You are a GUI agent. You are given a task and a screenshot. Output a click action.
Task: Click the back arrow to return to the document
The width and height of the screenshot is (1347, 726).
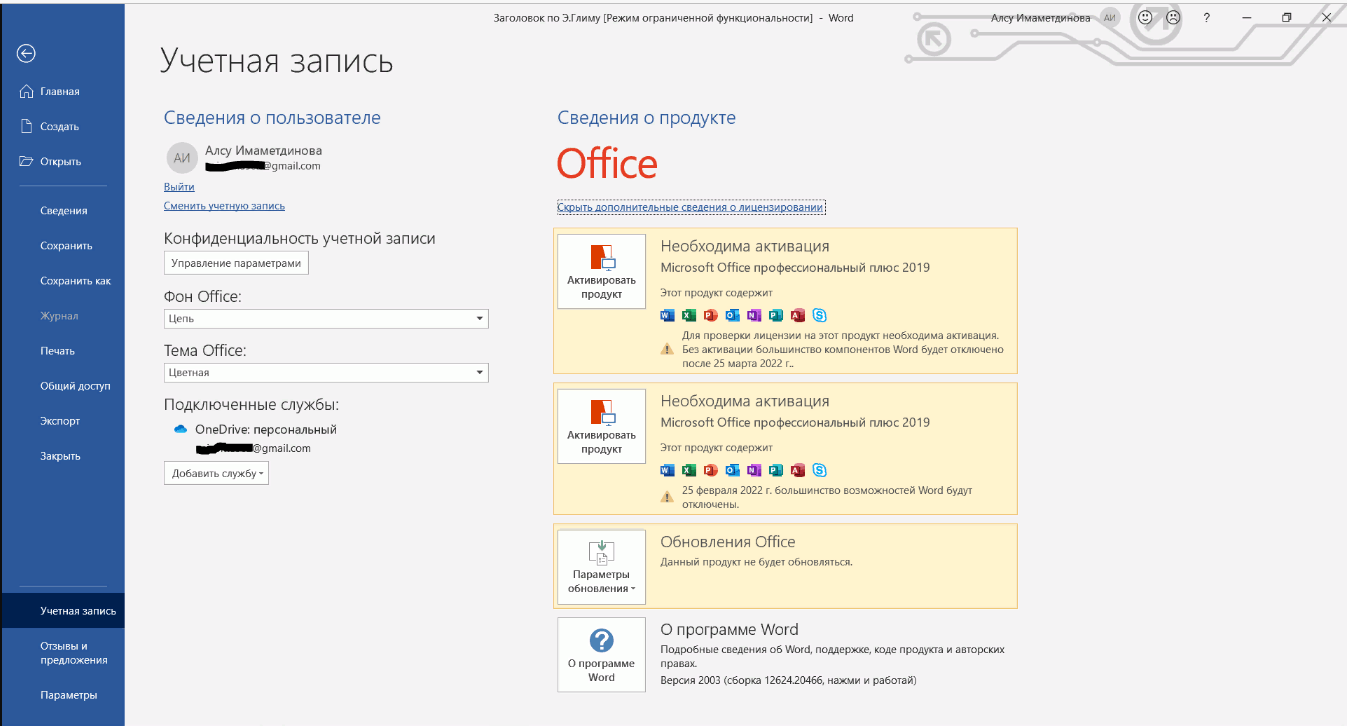(27, 53)
